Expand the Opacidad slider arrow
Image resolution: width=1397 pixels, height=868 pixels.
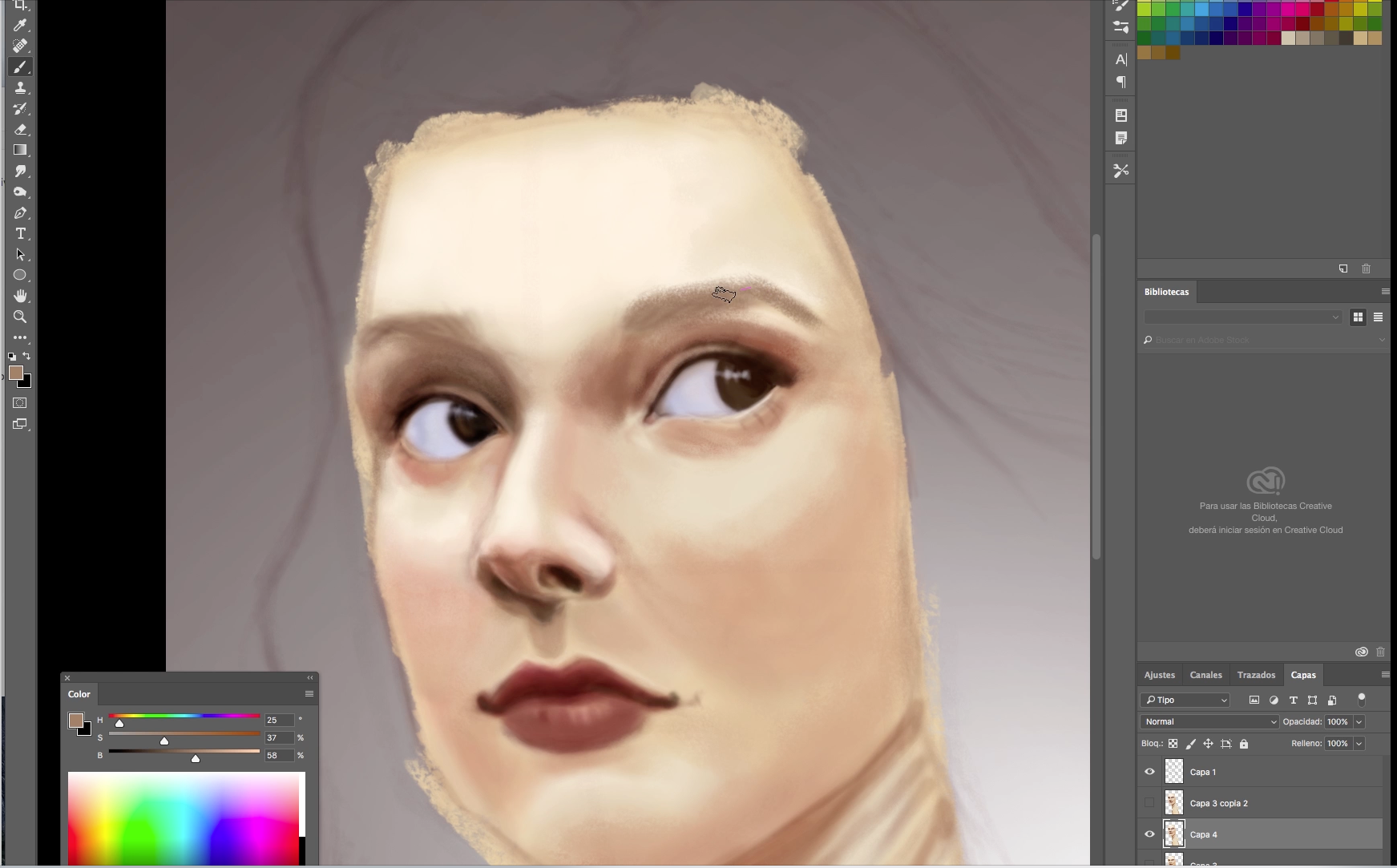pyautogui.click(x=1359, y=721)
